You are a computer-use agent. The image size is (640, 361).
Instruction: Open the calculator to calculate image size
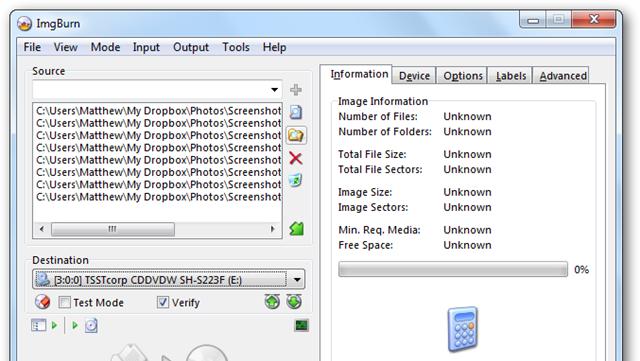[462, 329]
